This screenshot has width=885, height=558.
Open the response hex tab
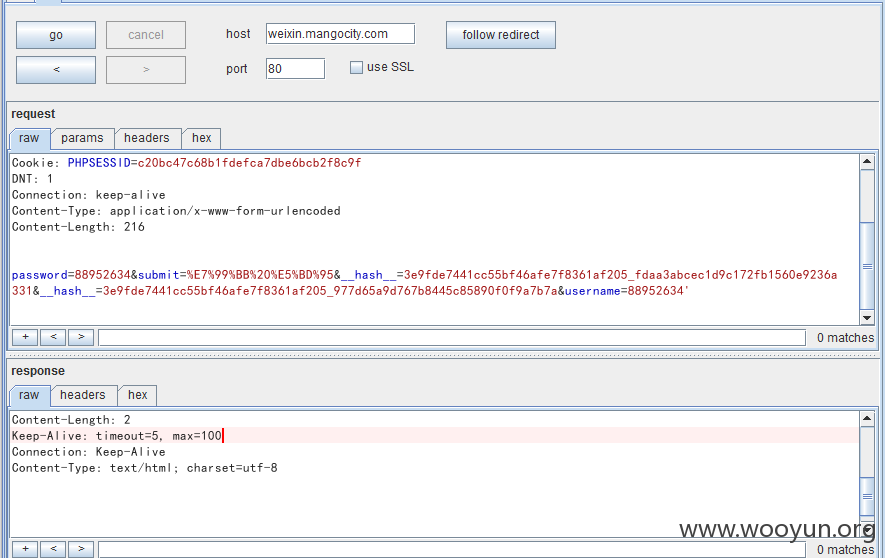coord(138,395)
